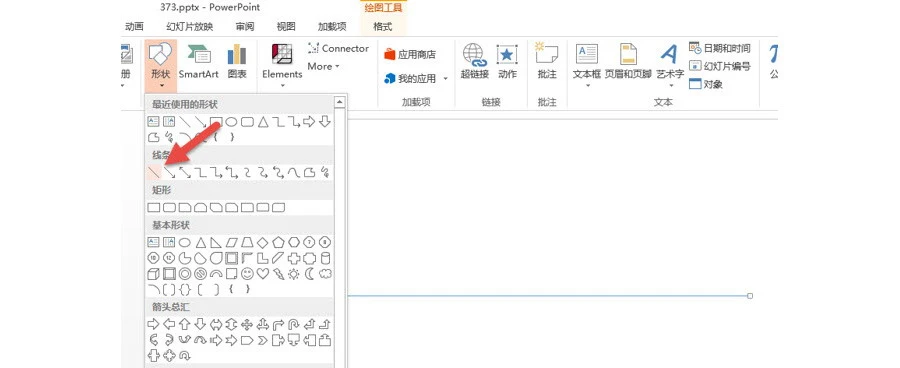The image size is (900, 368).
Task: Choose the smiley face basic shape
Action: (247, 274)
